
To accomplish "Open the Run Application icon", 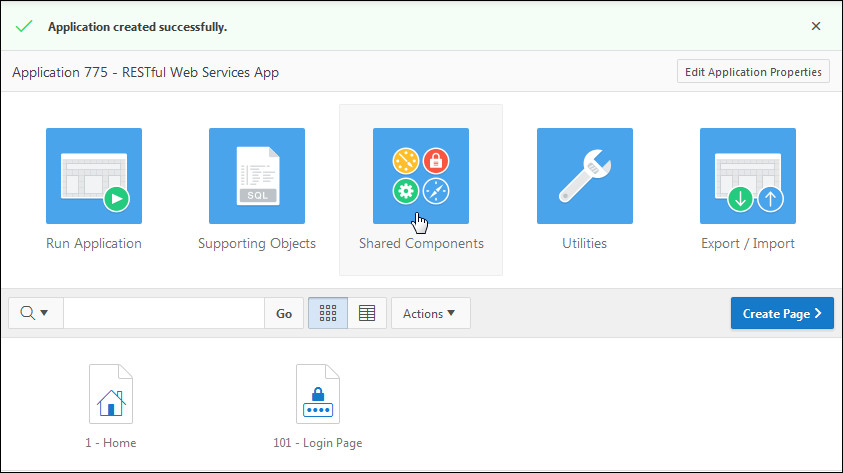I will [94, 176].
